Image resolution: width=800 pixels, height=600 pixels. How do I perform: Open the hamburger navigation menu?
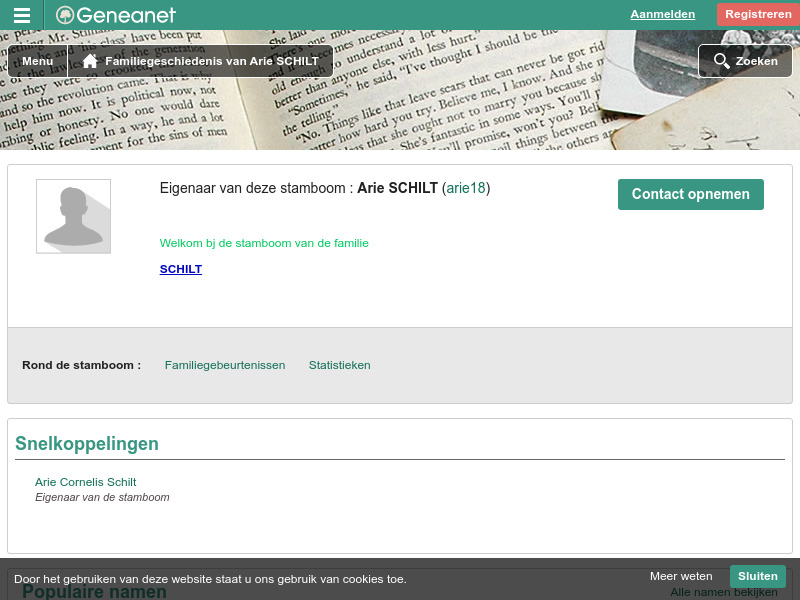(x=21, y=14)
